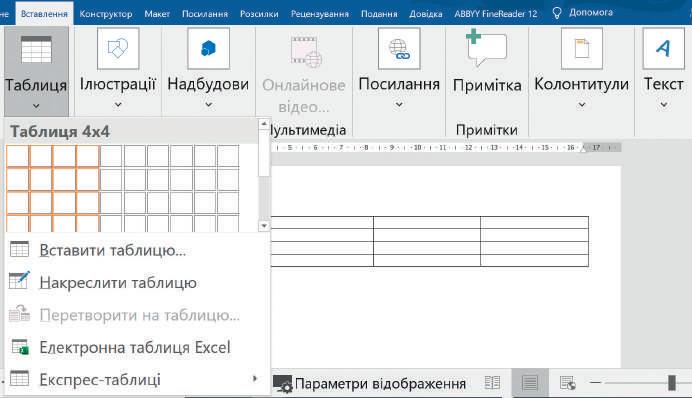This screenshot has height=398, width=692.
Task: Click the horizontal ruler at mark 10
Action: click(417, 147)
